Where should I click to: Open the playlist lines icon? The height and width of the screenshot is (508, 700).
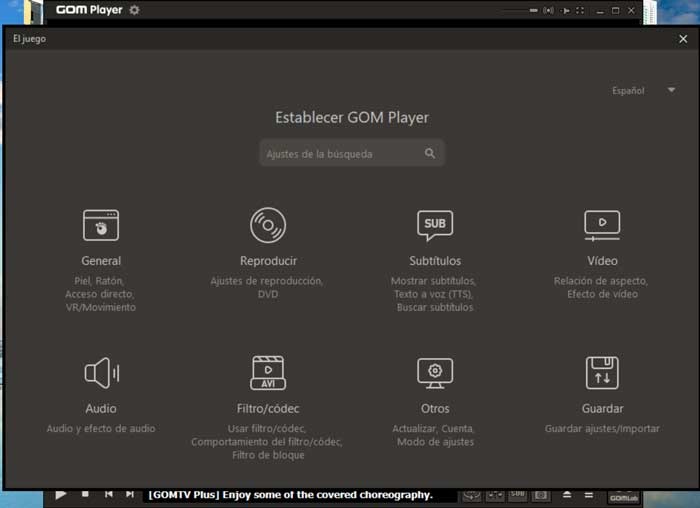(x=589, y=495)
